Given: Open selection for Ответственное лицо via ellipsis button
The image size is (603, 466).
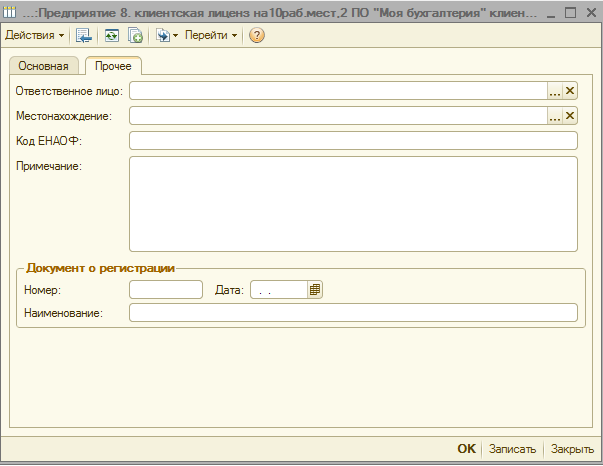Looking at the screenshot, I should tap(555, 91).
